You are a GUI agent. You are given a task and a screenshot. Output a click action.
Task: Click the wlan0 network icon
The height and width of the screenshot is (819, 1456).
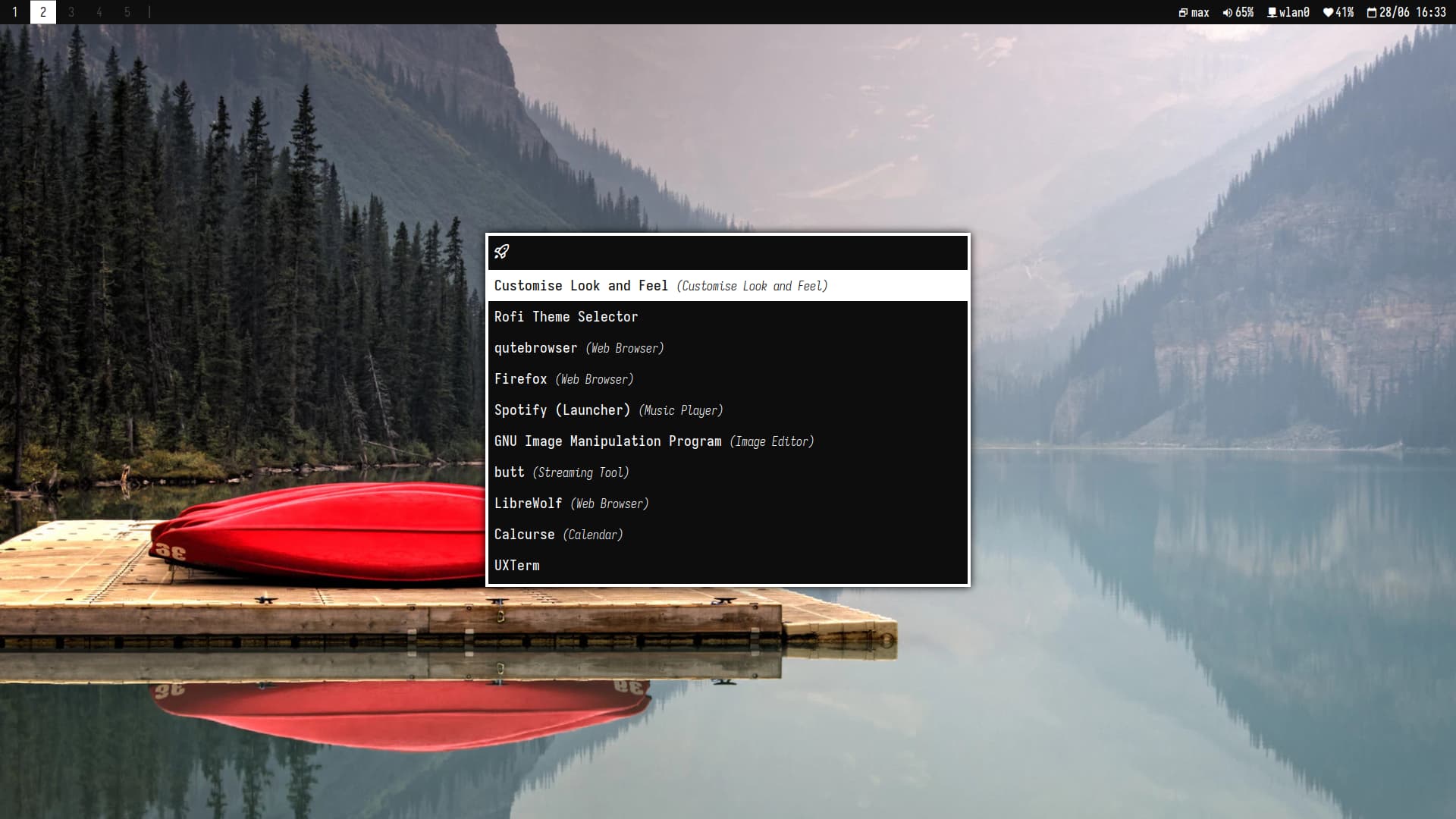1272,12
